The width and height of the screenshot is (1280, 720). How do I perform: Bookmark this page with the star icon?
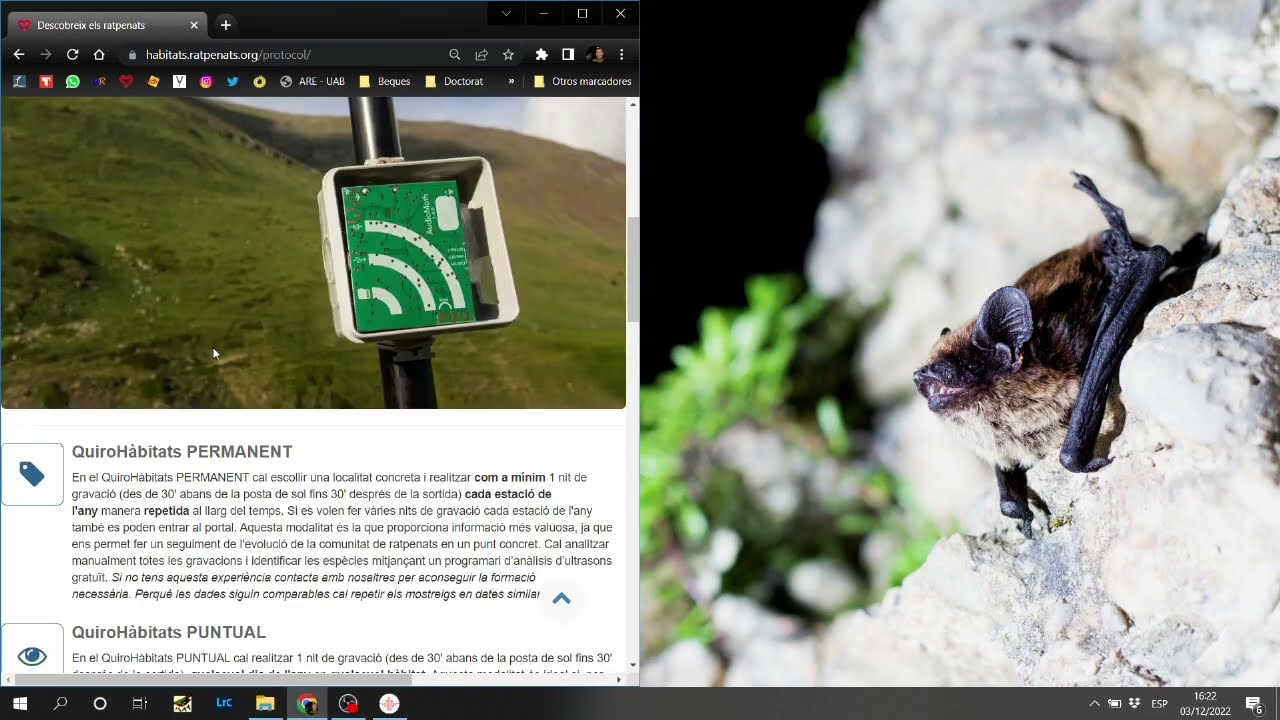508,55
